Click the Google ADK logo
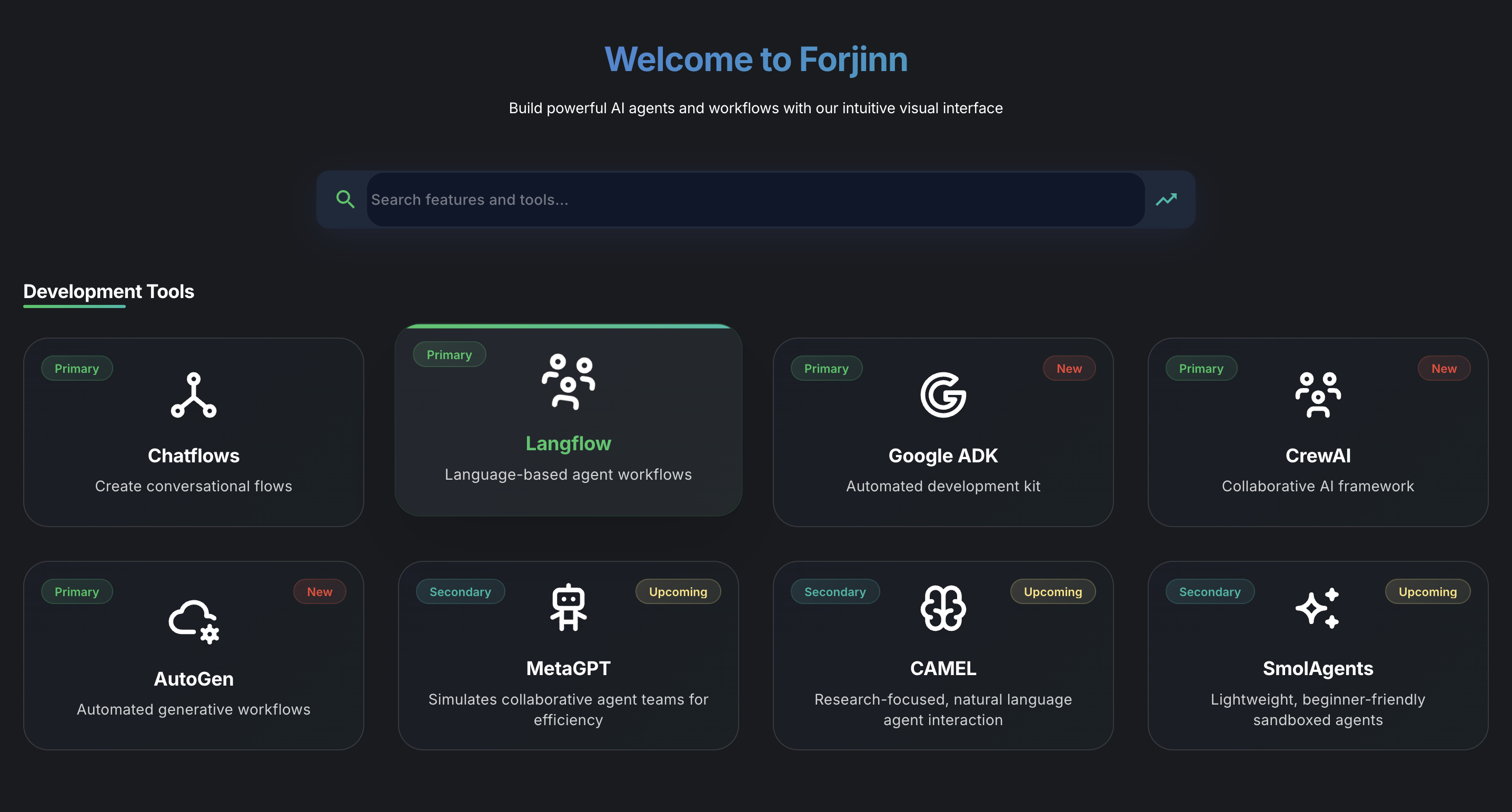Viewport: 1512px width, 812px height. (x=943, y=395)
